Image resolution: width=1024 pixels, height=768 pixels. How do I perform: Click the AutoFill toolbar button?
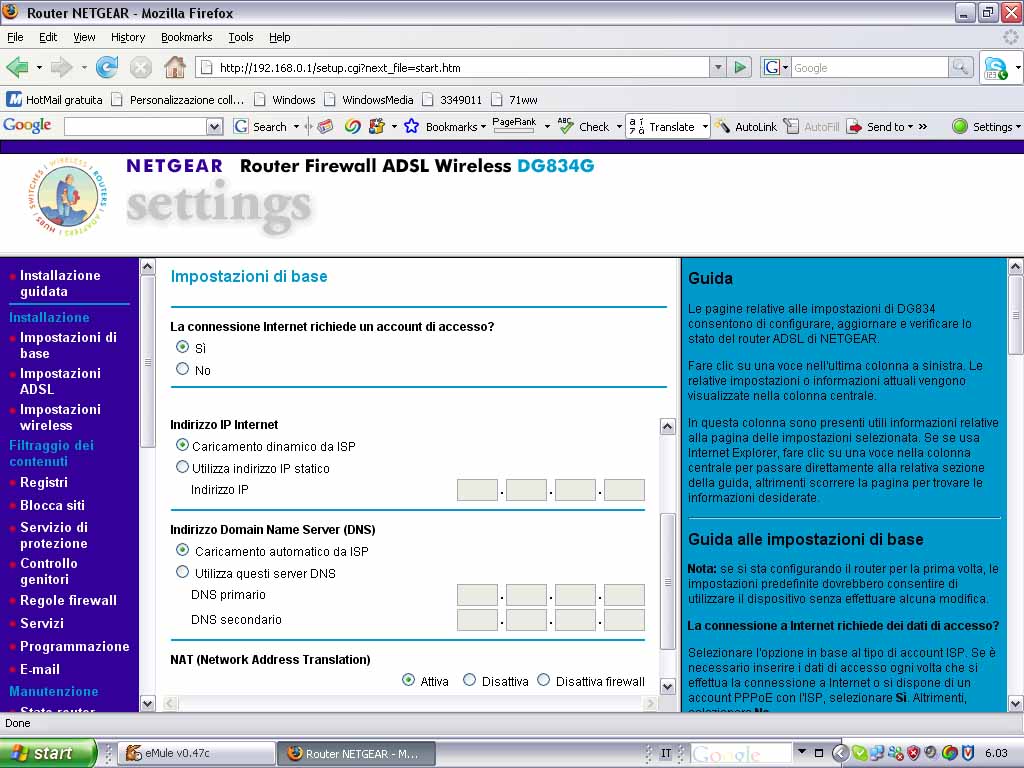[x=811, y=126]
